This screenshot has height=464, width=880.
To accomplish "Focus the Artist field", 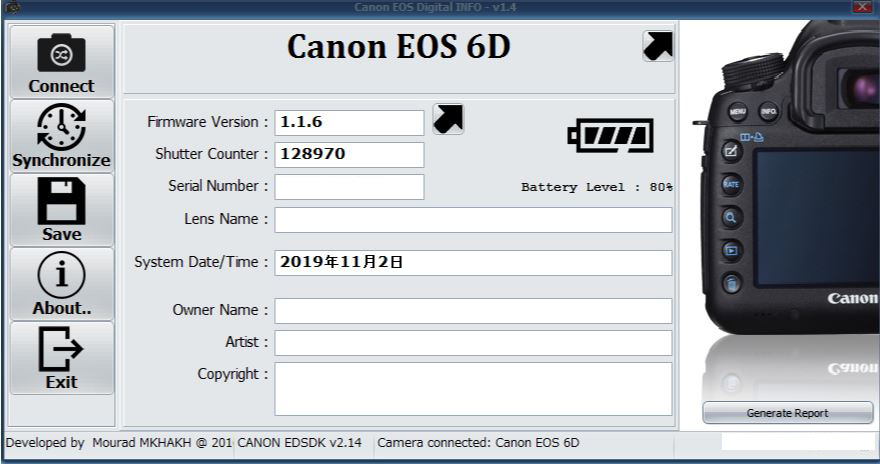I will point(473,343).
